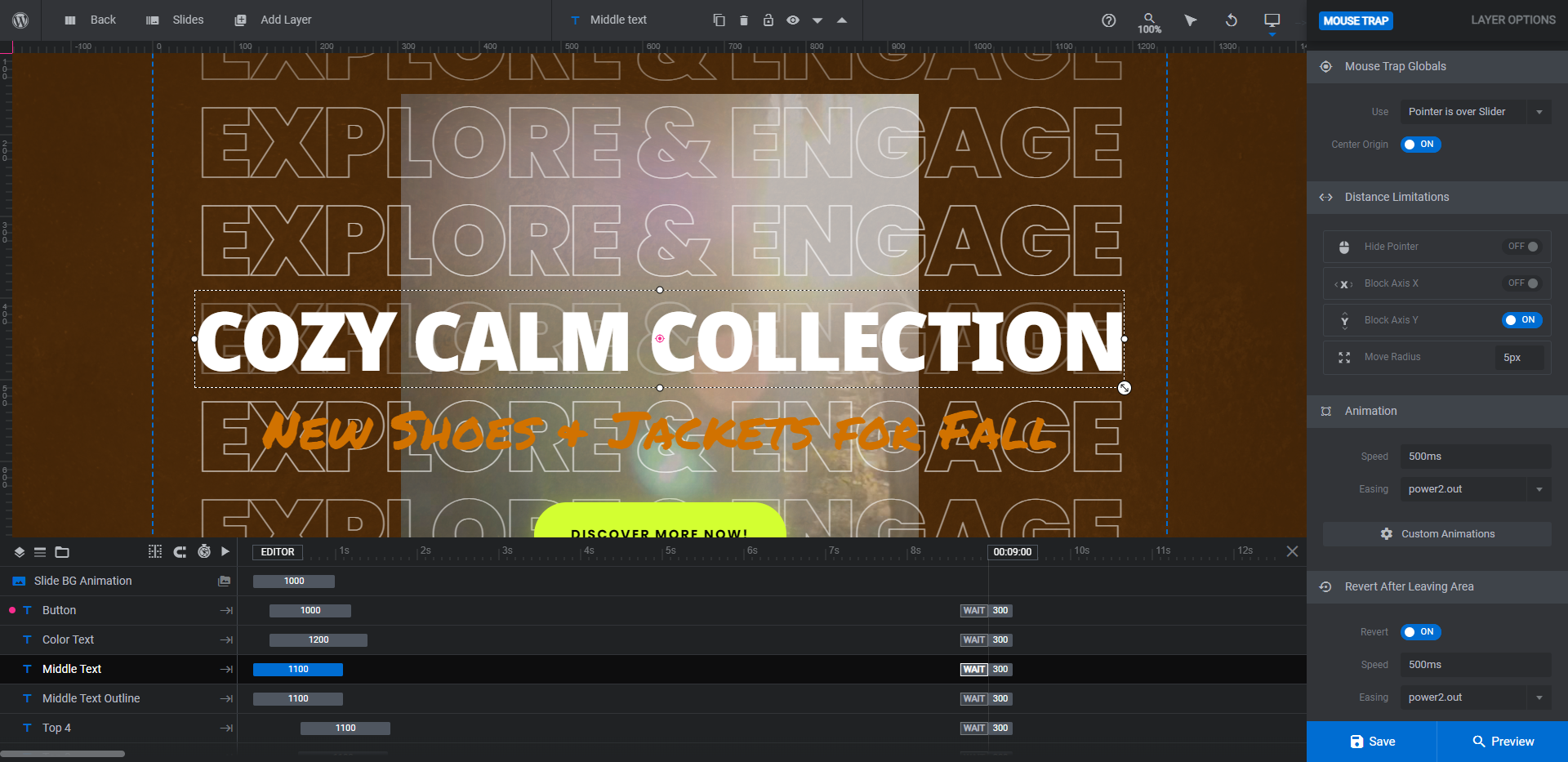
Task: Duplicate the selected layer icon
Action: [x=719, y=20]
